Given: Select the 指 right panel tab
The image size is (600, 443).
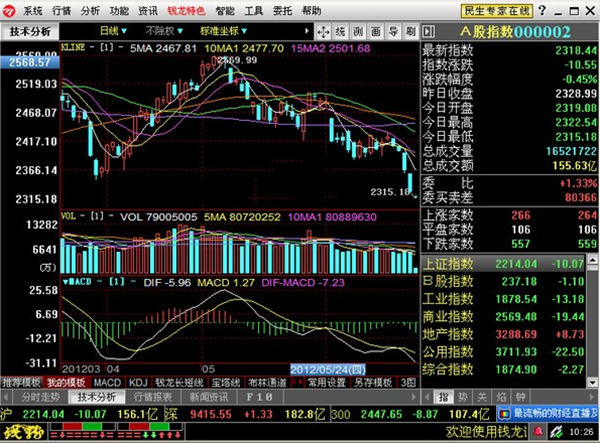Looking at the screenshot, I should [x=443, y=397].
